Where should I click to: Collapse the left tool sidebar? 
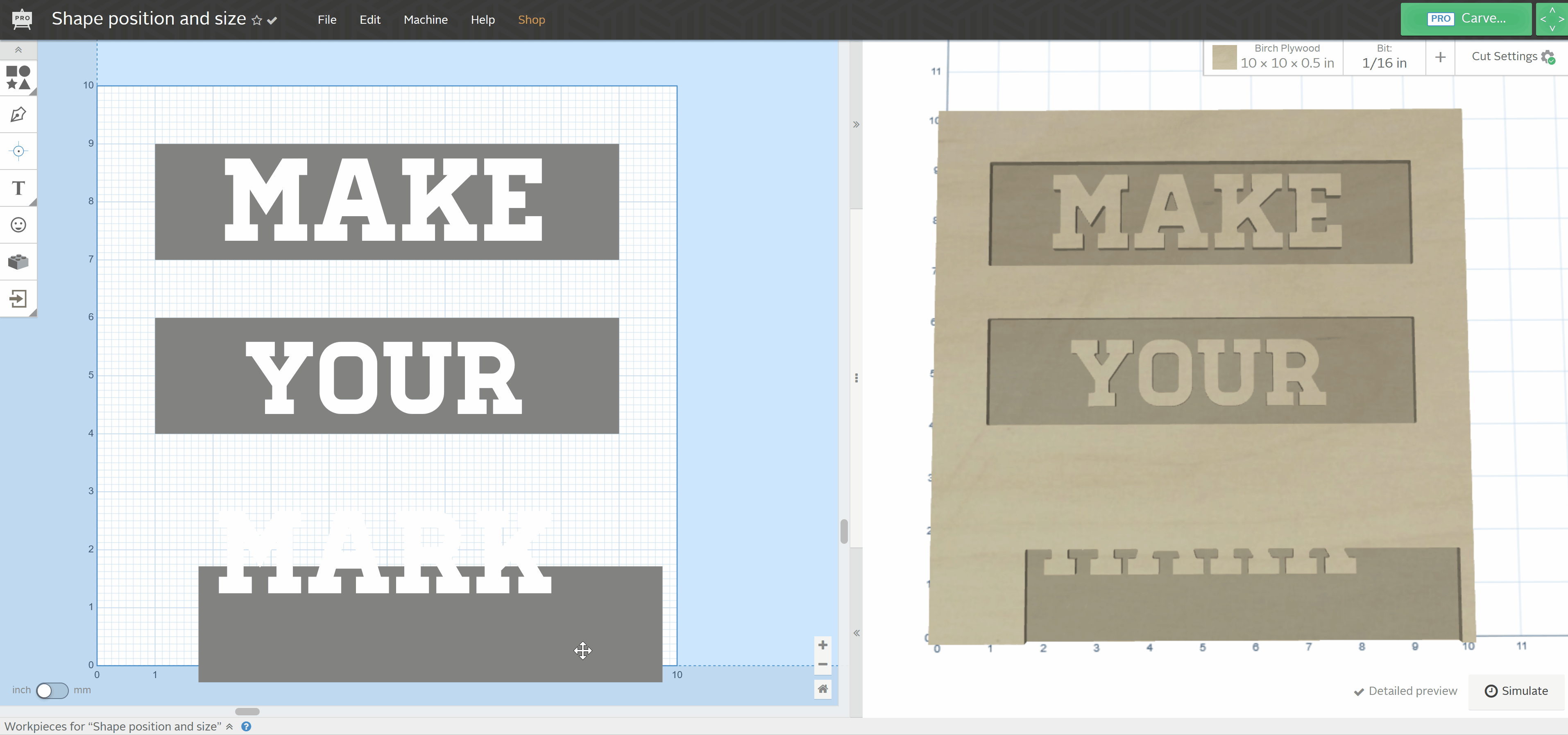(x=18, y=50)
